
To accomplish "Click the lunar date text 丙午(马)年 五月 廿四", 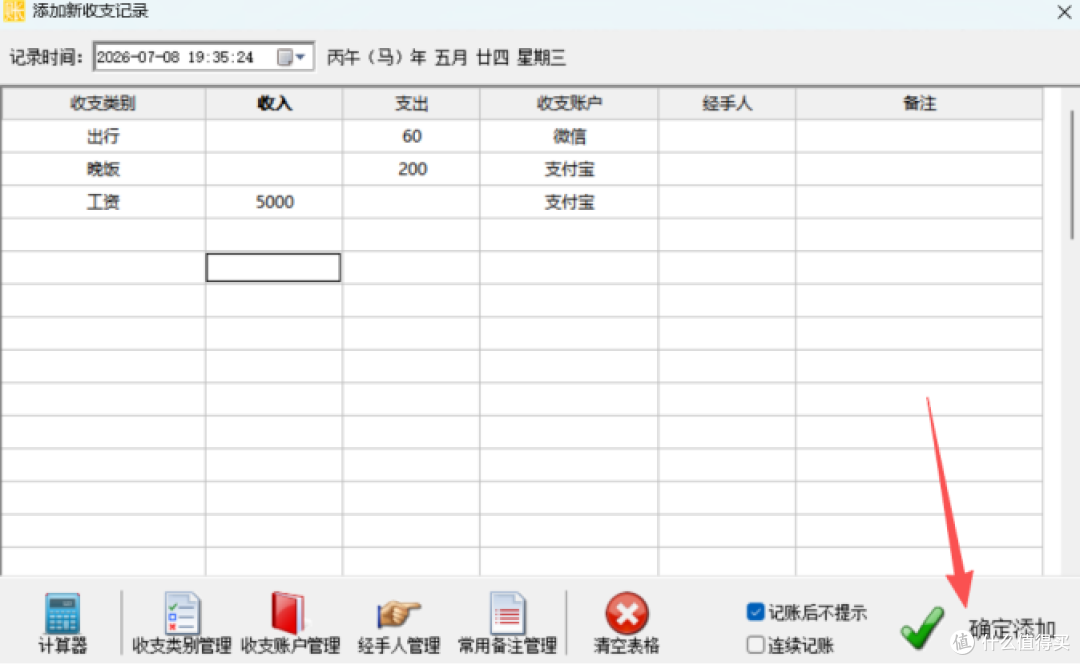I will (417, 57).
